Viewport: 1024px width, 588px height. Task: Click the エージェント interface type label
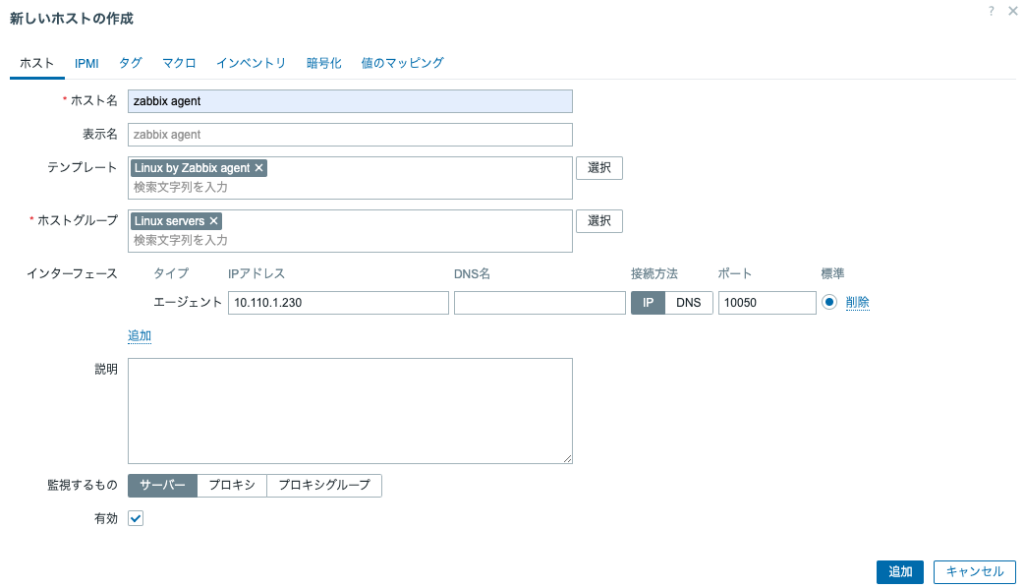point(187,302)
